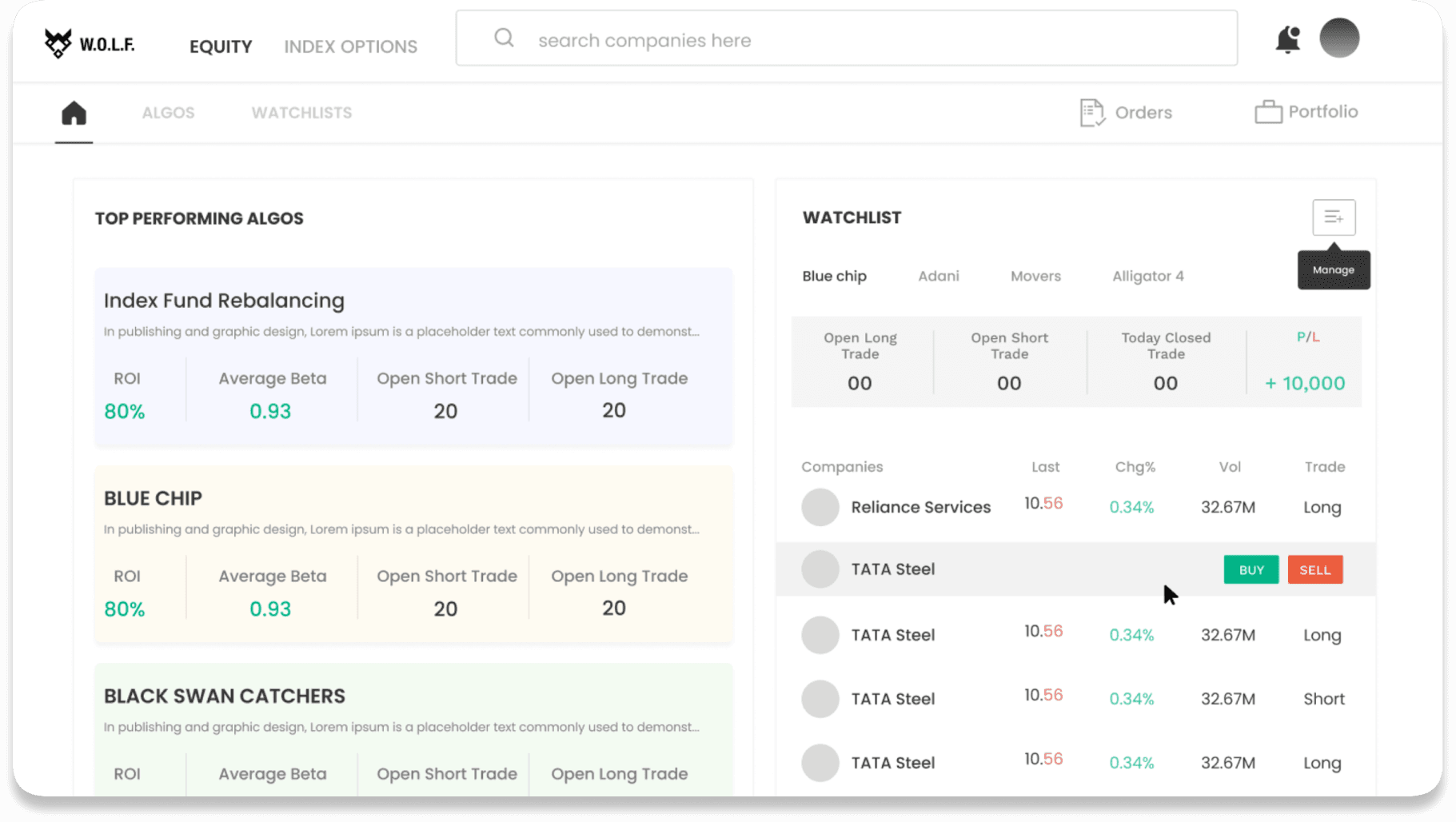Click the Vol column header
The width and height of the screenshot is (1456, 822).
[1230, 467]
